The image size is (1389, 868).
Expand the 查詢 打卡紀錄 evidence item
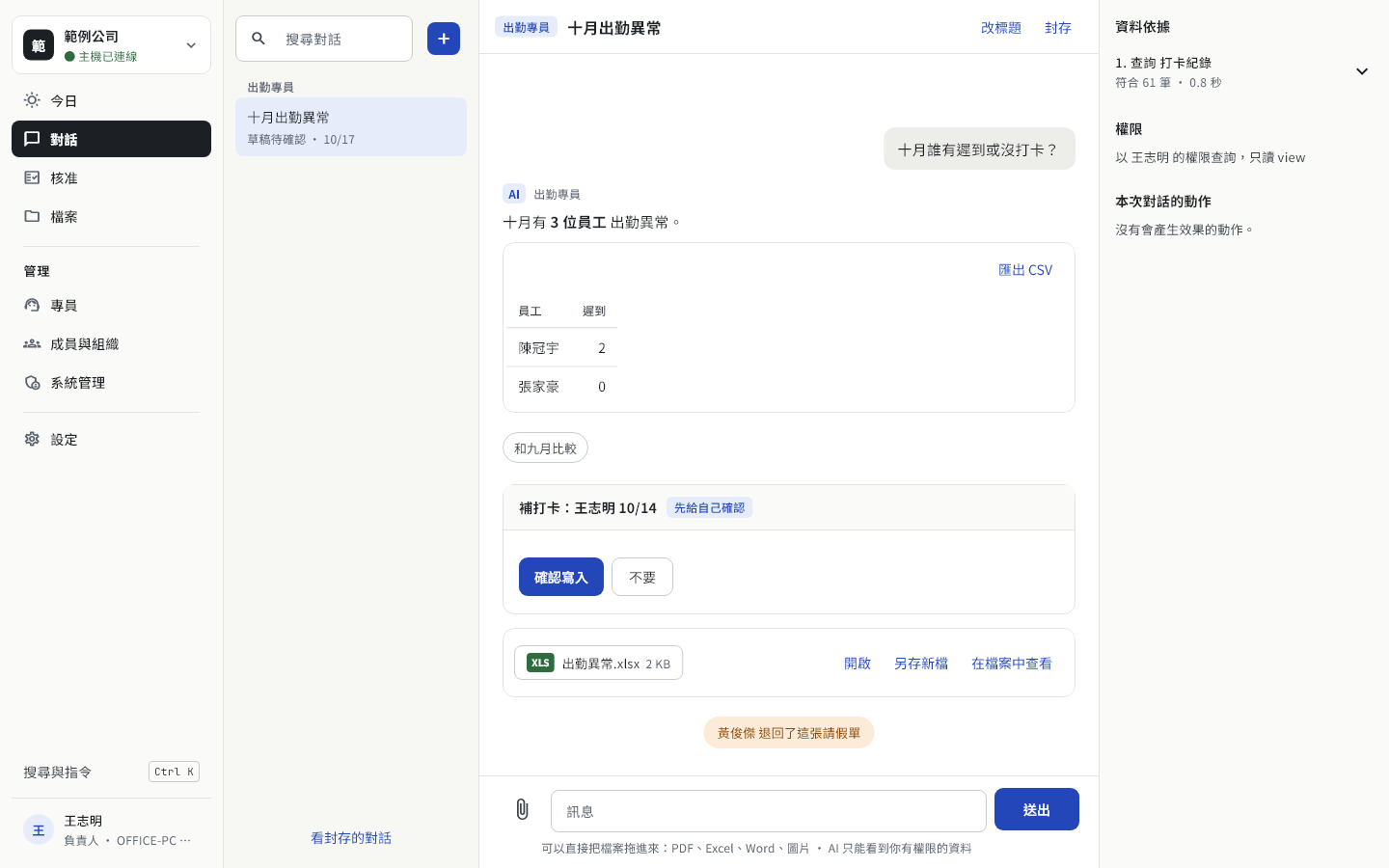tap(1243, 71)
